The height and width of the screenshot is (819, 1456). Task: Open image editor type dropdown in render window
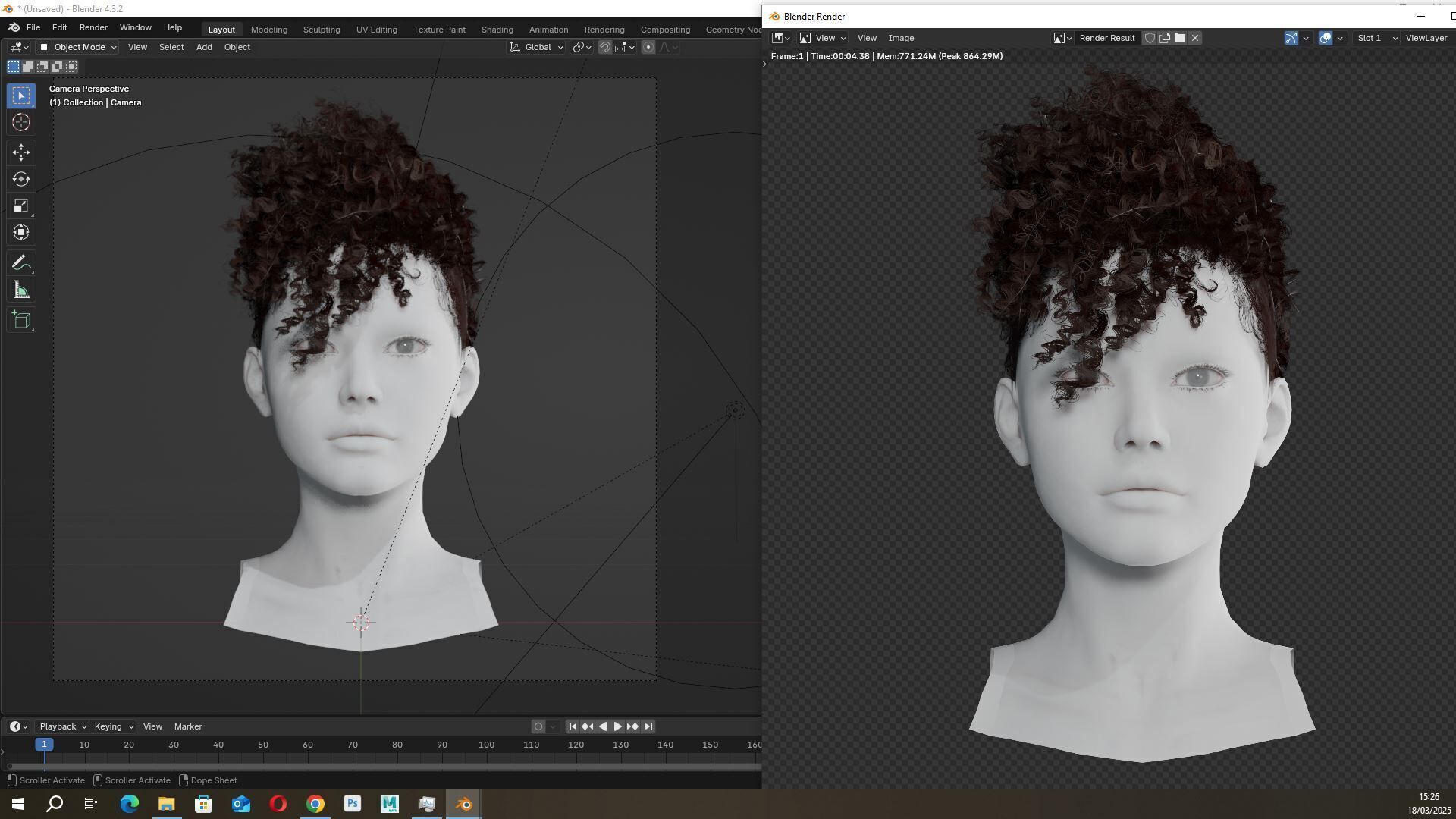[781, 38]
